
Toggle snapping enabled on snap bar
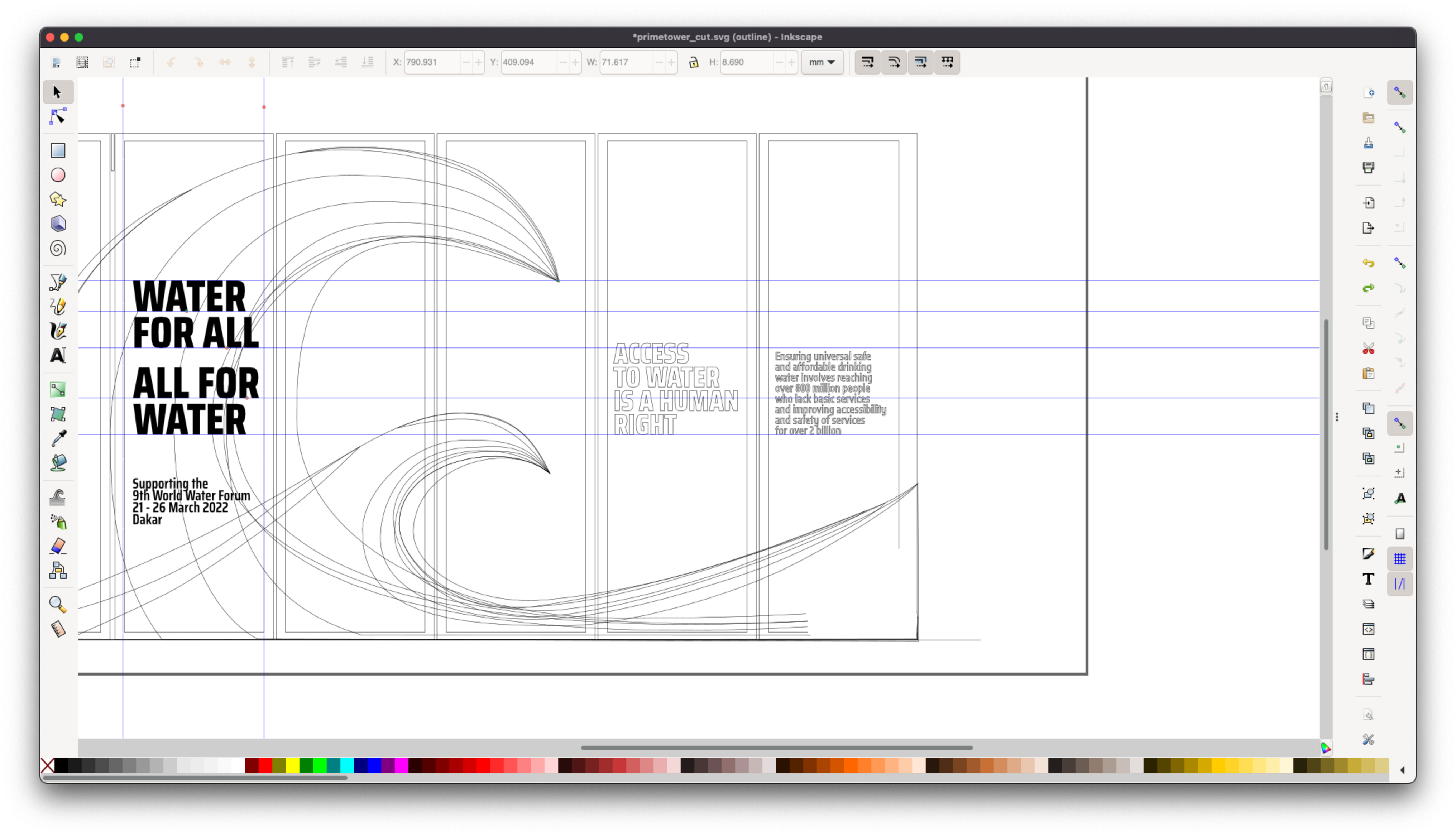(1400, 92)
